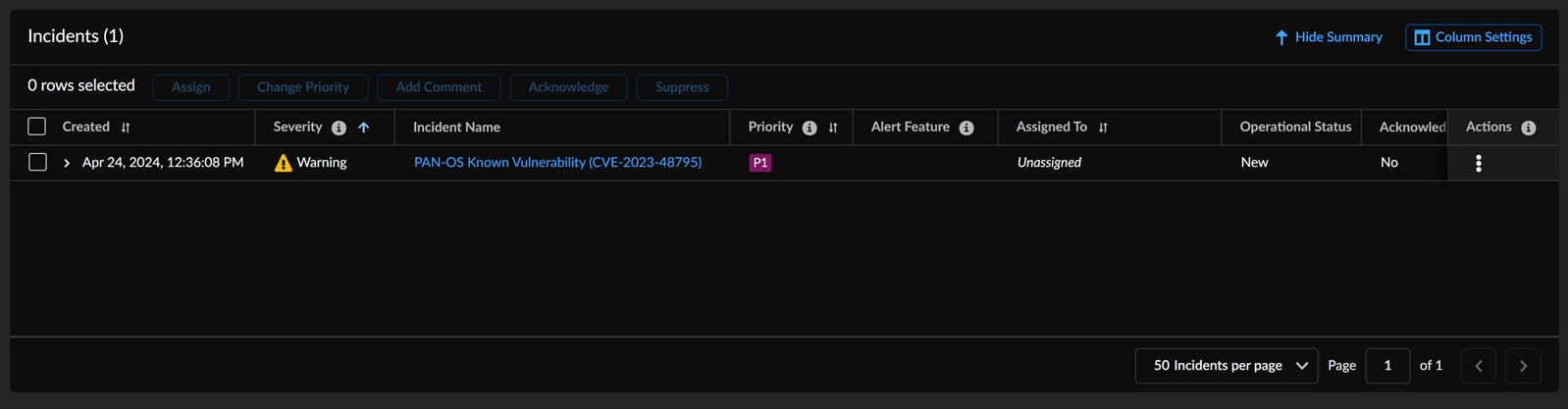
Task: Go to previous page arrow
Action: (x=1479, y=366)
